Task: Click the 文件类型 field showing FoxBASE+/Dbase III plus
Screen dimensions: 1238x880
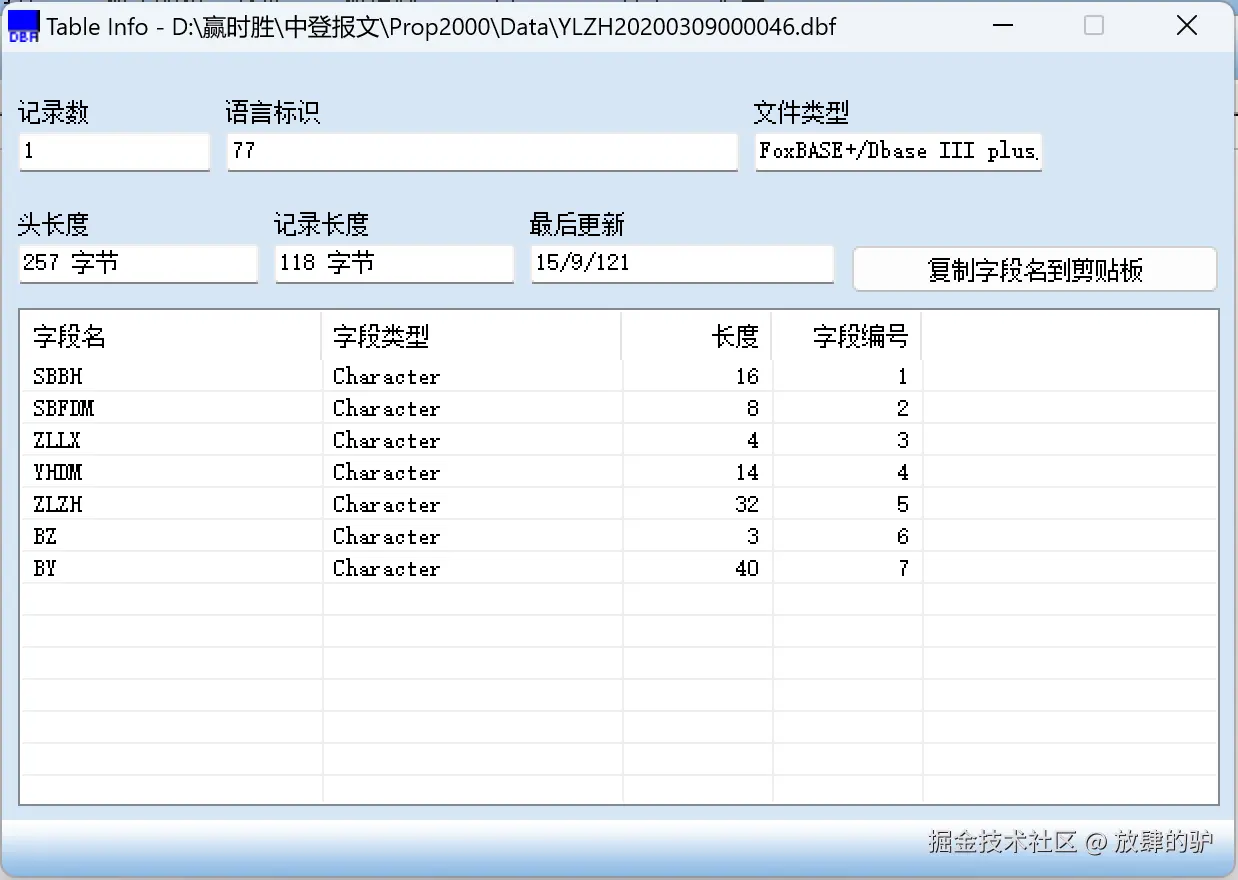Action: (897, 152)
